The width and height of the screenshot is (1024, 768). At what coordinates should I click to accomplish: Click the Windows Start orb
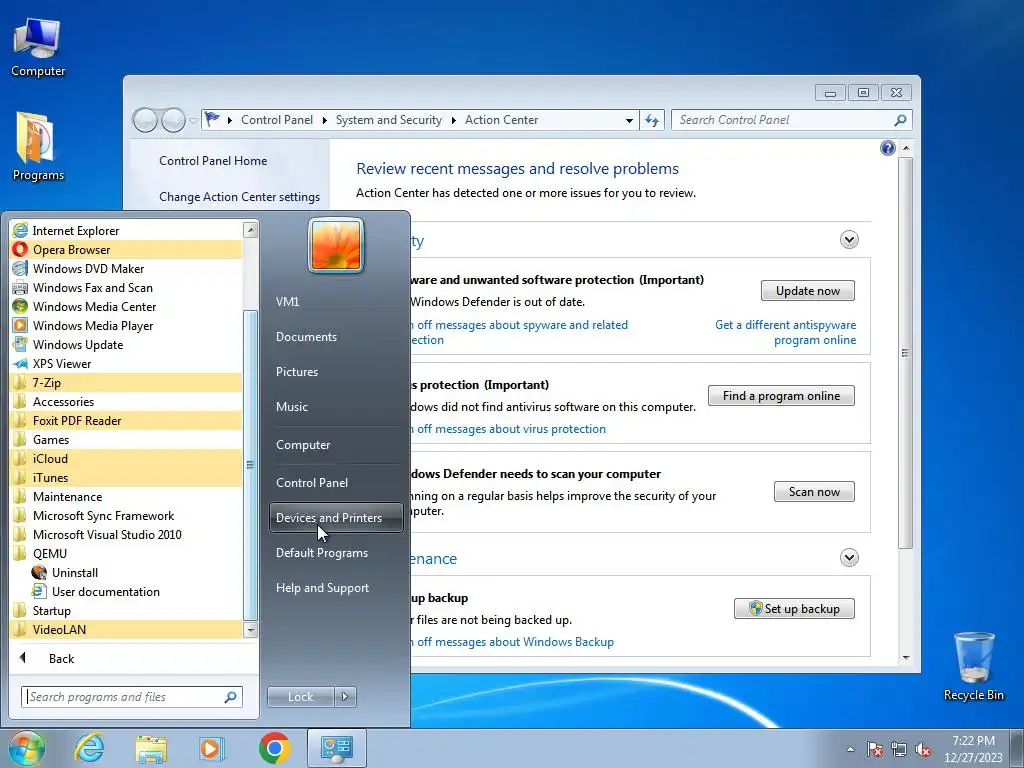[x=26, y=748]
